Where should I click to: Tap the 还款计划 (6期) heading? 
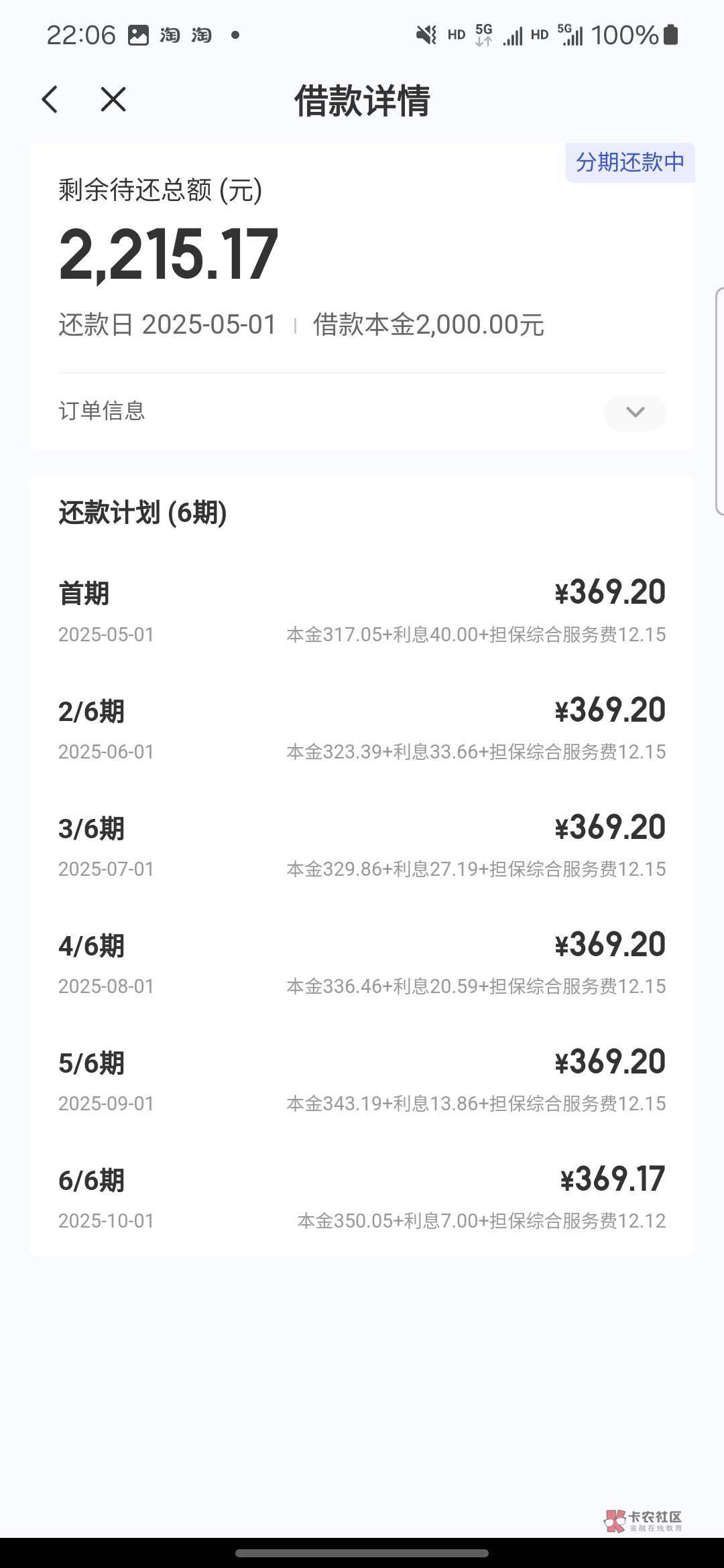click(x=143, y=513)
